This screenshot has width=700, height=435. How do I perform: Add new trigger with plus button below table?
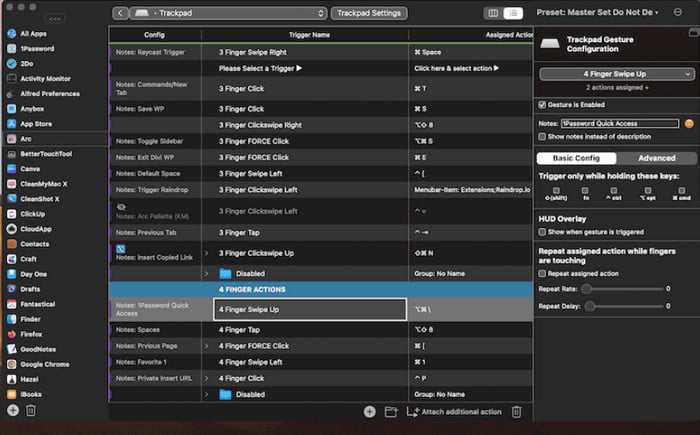(x=370, y=412)
